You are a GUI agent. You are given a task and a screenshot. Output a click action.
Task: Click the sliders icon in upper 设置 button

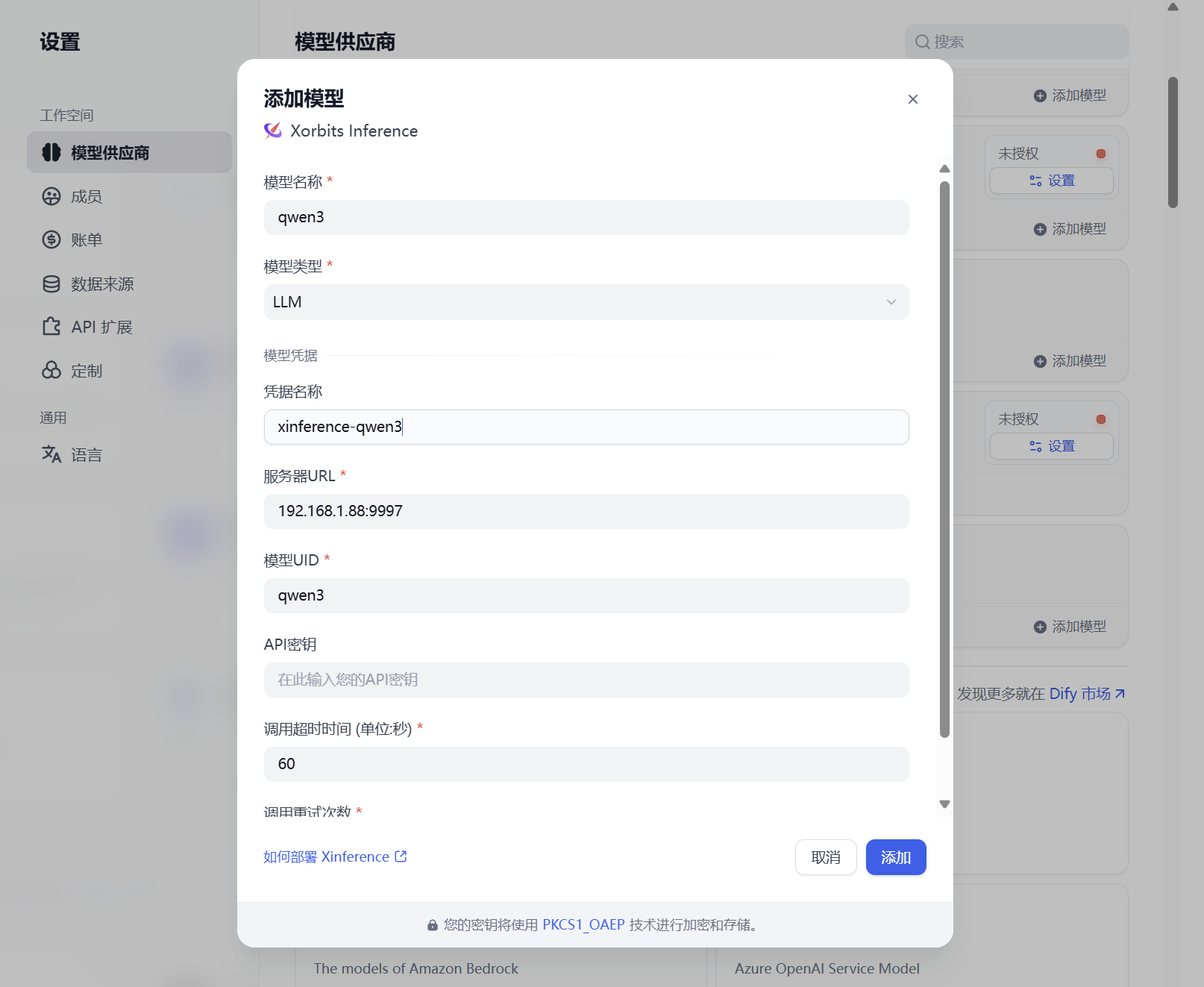pos(1035,181)
